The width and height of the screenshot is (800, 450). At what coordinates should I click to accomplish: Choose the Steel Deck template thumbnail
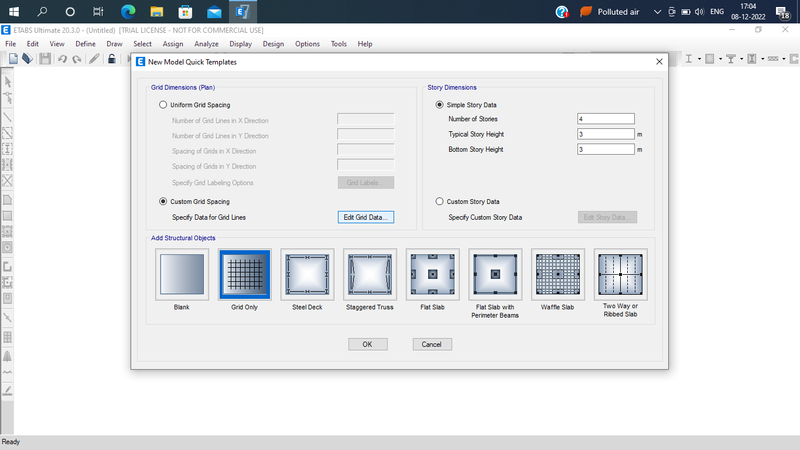[307, 274]
